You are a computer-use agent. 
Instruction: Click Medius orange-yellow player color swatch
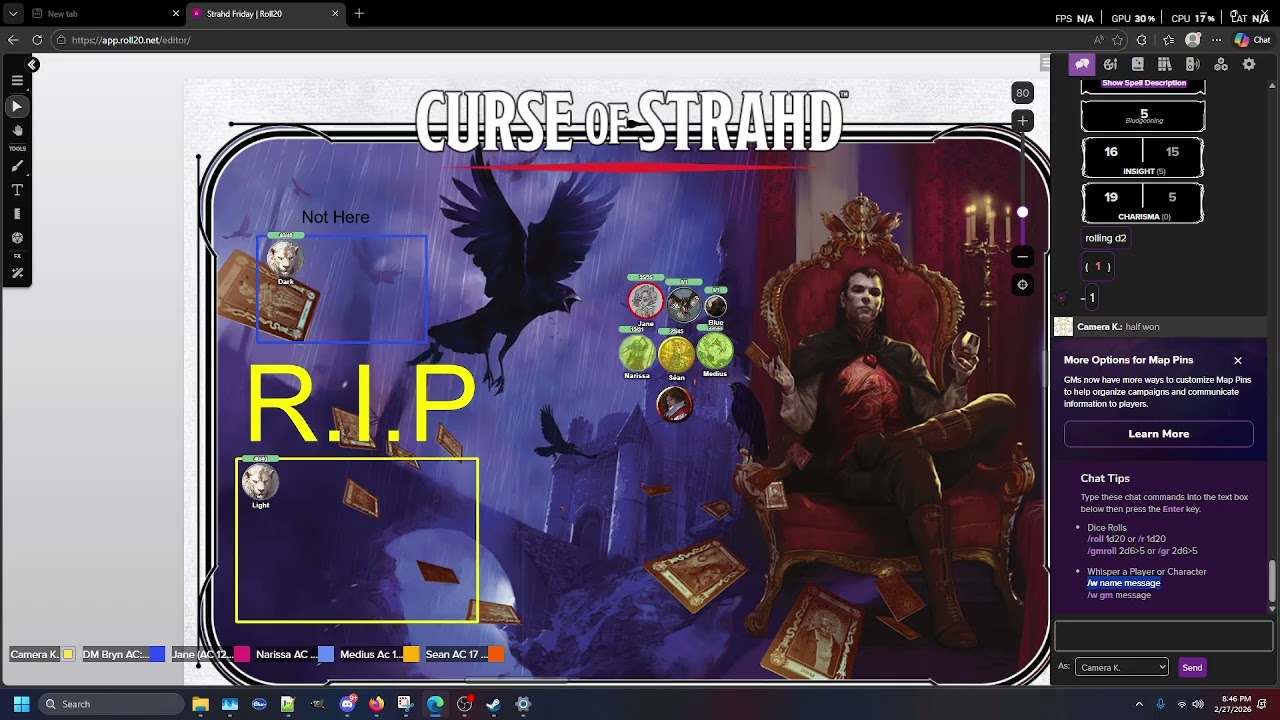coord(411,654)
